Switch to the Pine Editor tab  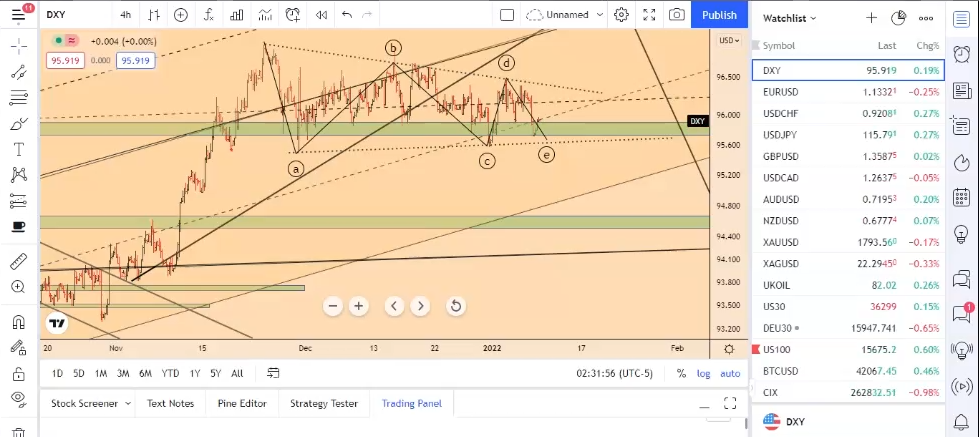(x=242, y=404)
